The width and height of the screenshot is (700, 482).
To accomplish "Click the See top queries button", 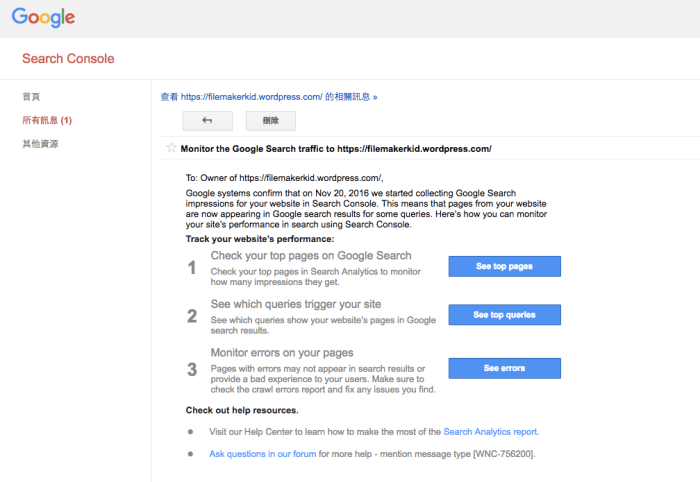I will click(504, 315).
